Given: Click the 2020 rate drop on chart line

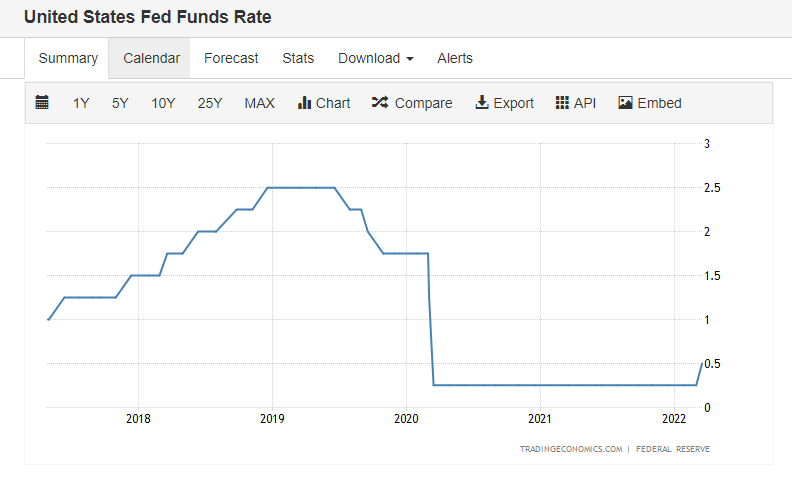Looking at the screenshot, I should (x=431, y=319).
